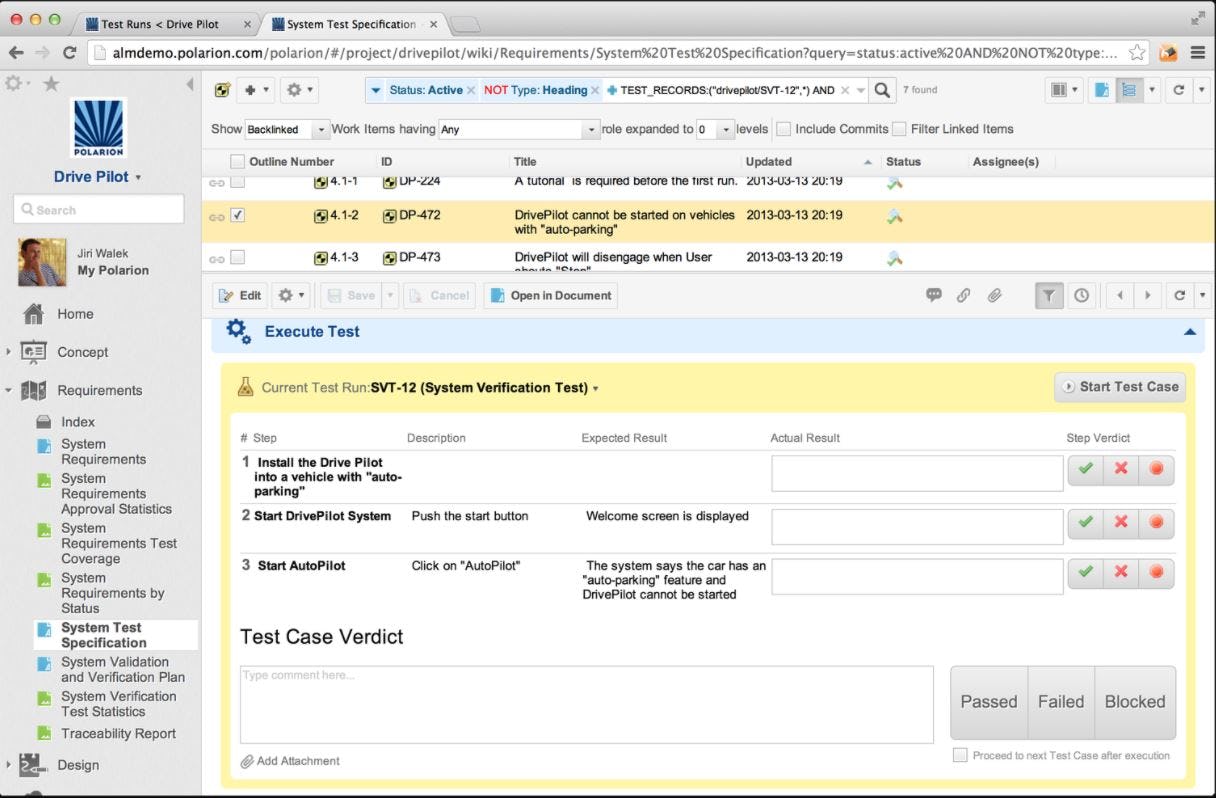Image resolution: width=1216 pixels, height=798 pixels.
Task: Open the Show Backlinked dropdown
Action: 286,128
